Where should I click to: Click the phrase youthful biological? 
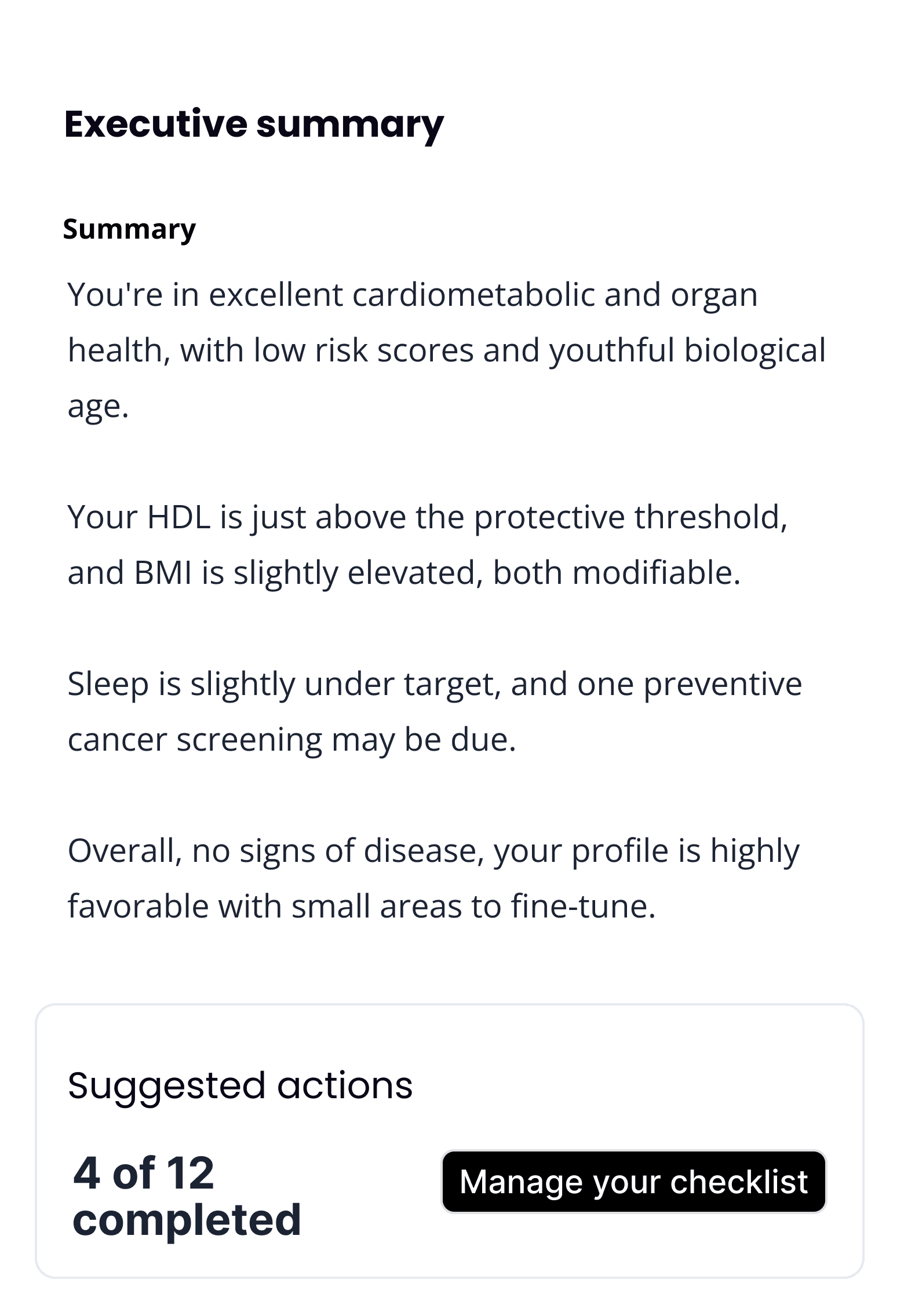[687, 350]
